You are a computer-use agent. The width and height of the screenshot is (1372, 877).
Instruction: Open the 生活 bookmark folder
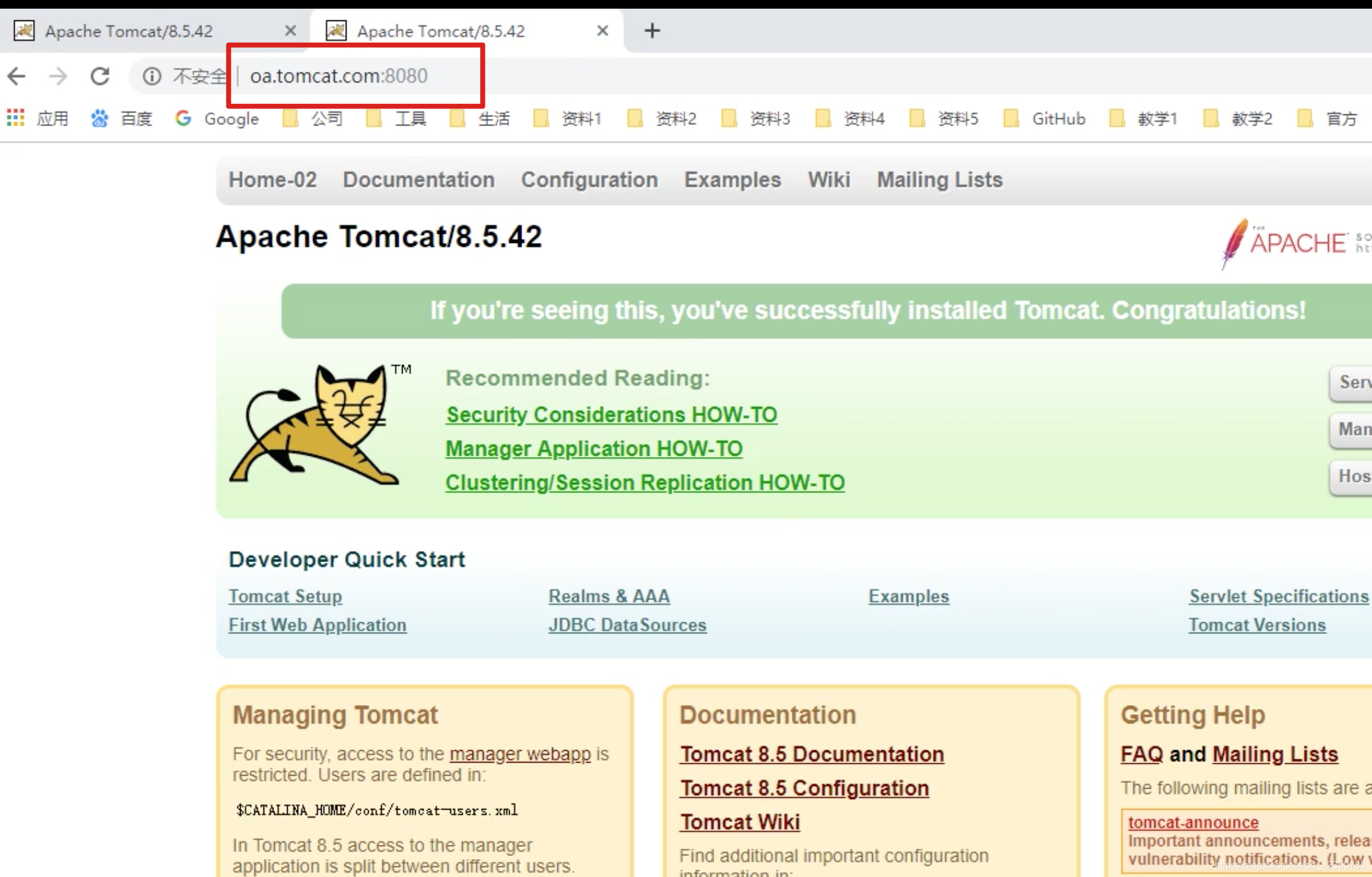click(479, 118)
